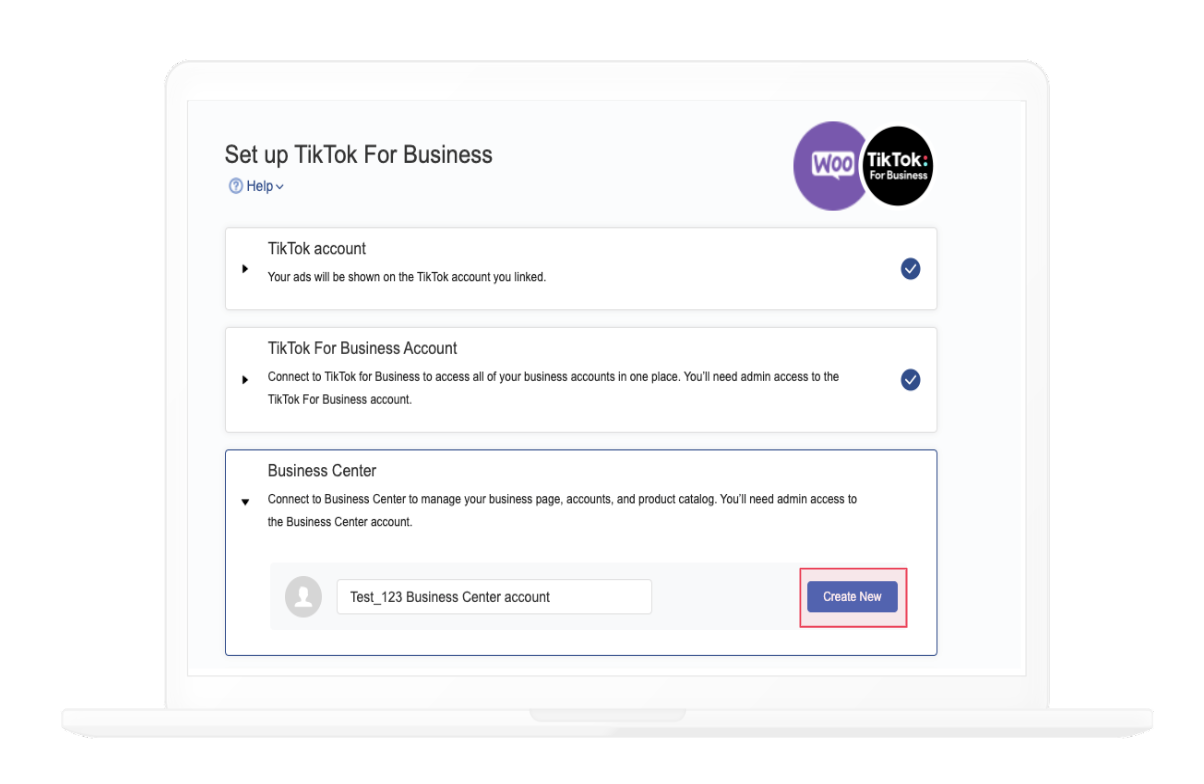1204x784 pixels.
Task: Click the WooCommerce purple logo icon
Action: tap(830, 166)
